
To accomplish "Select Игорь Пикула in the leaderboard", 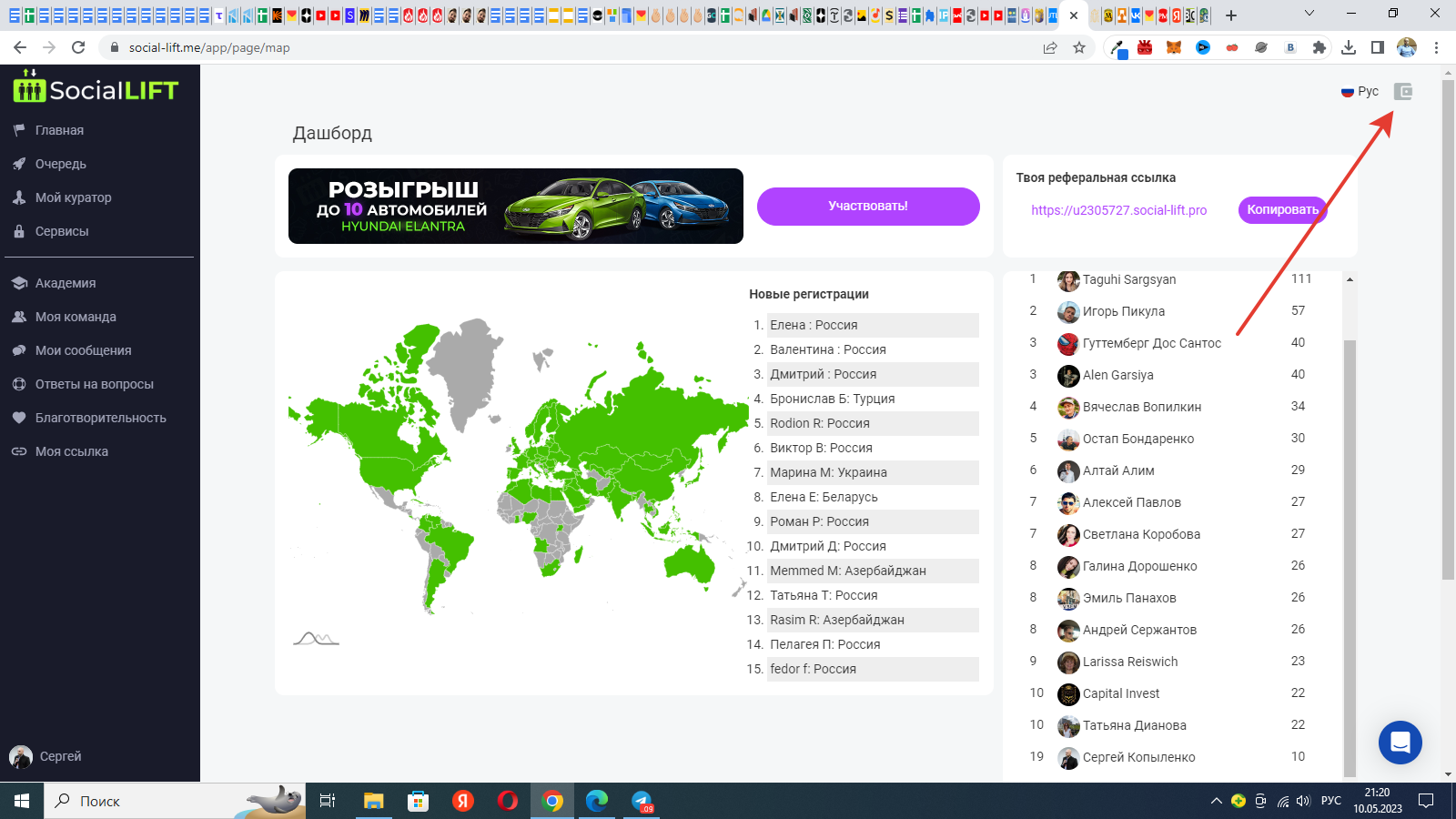I will pyautogui.click(x=1124, y=311).
